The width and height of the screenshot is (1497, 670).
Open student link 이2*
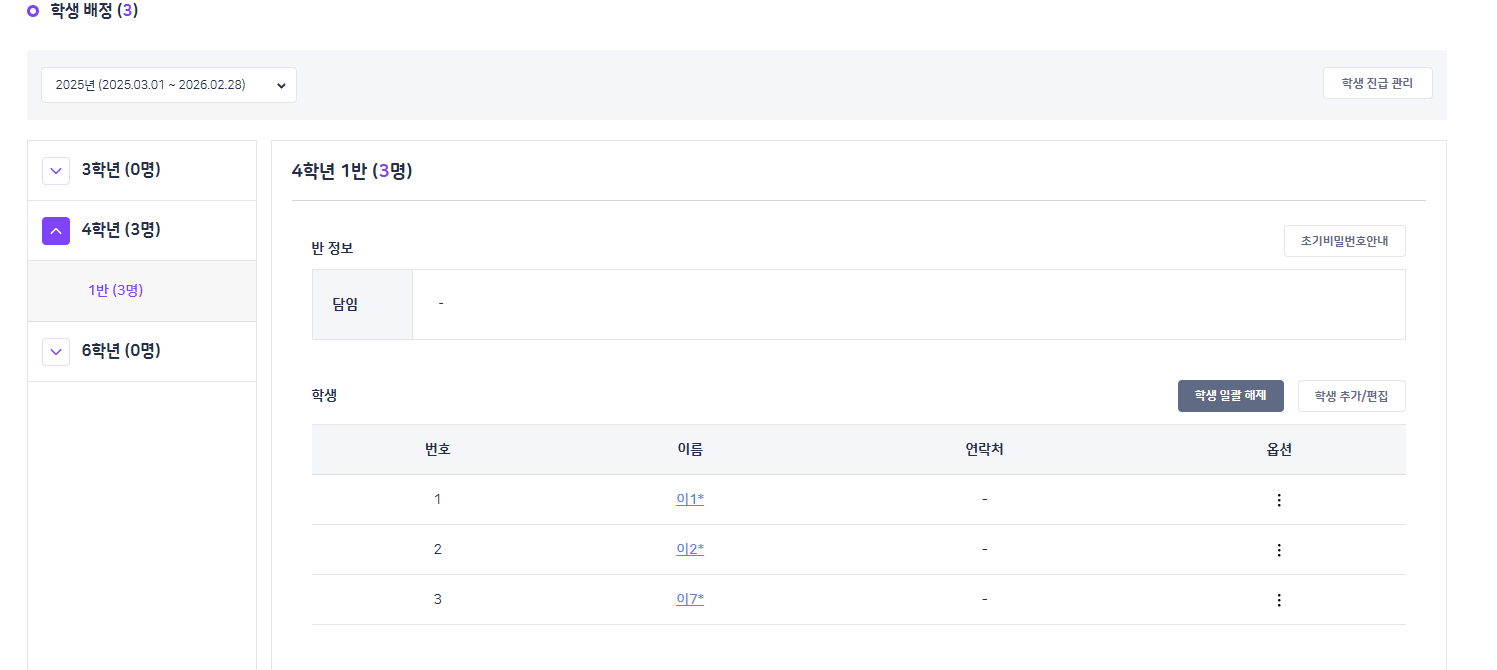click(690, 549)
